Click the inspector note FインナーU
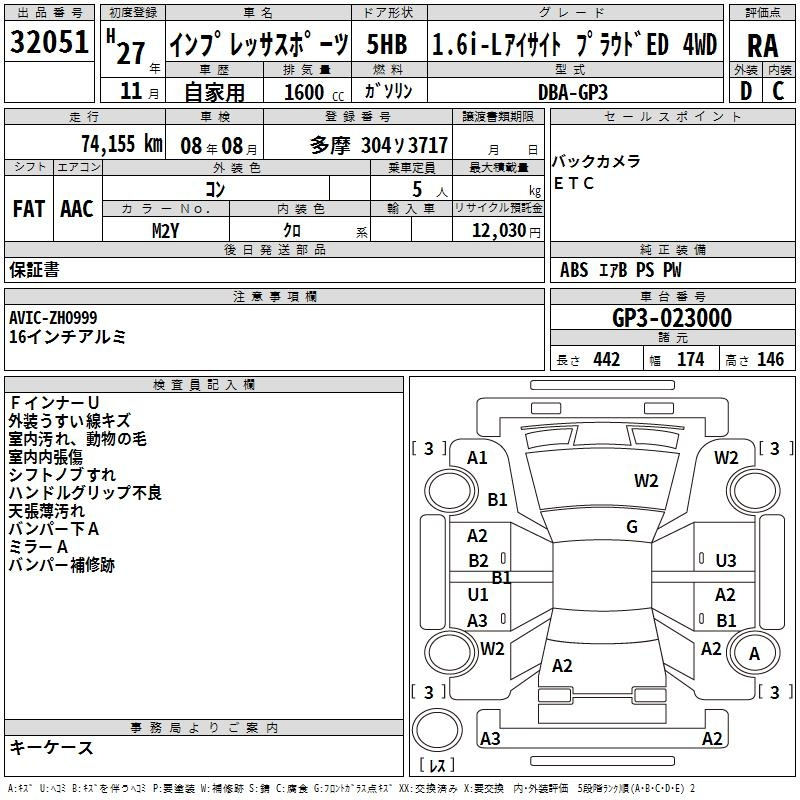 pyautogui.click(x=54, y=403)
